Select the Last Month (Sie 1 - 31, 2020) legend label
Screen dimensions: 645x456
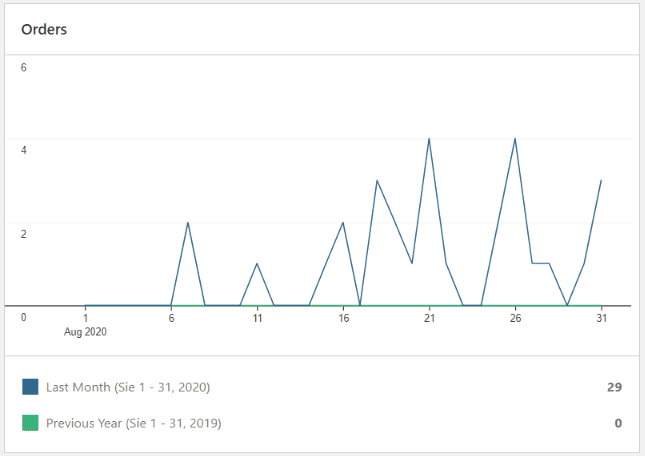pos(128,387)
